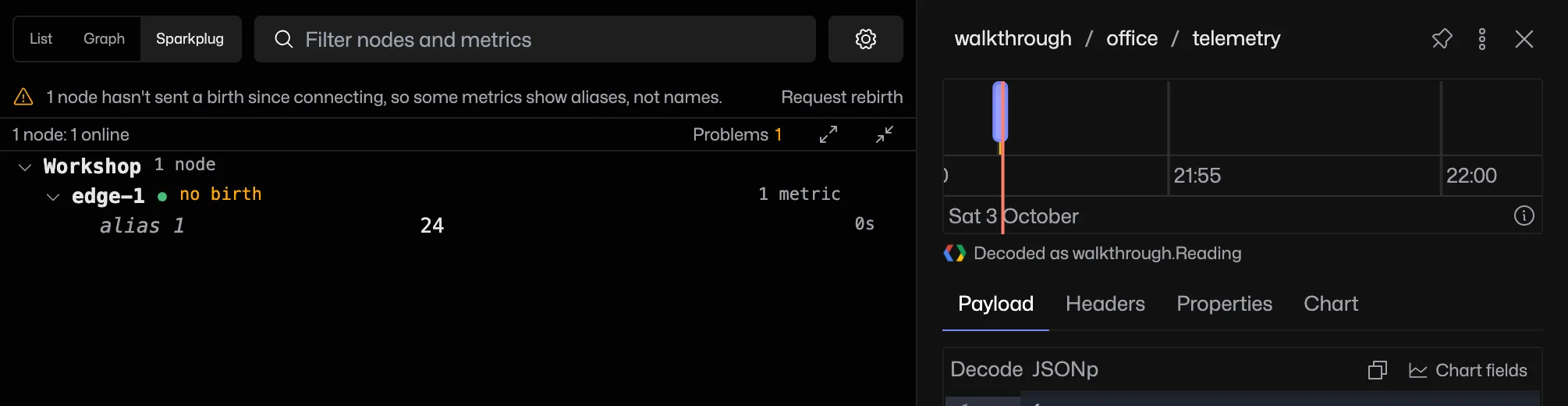1568x406 pixels.
Task: Switch to Graph view
Action: pyautogui.click(x=104, y=39)
